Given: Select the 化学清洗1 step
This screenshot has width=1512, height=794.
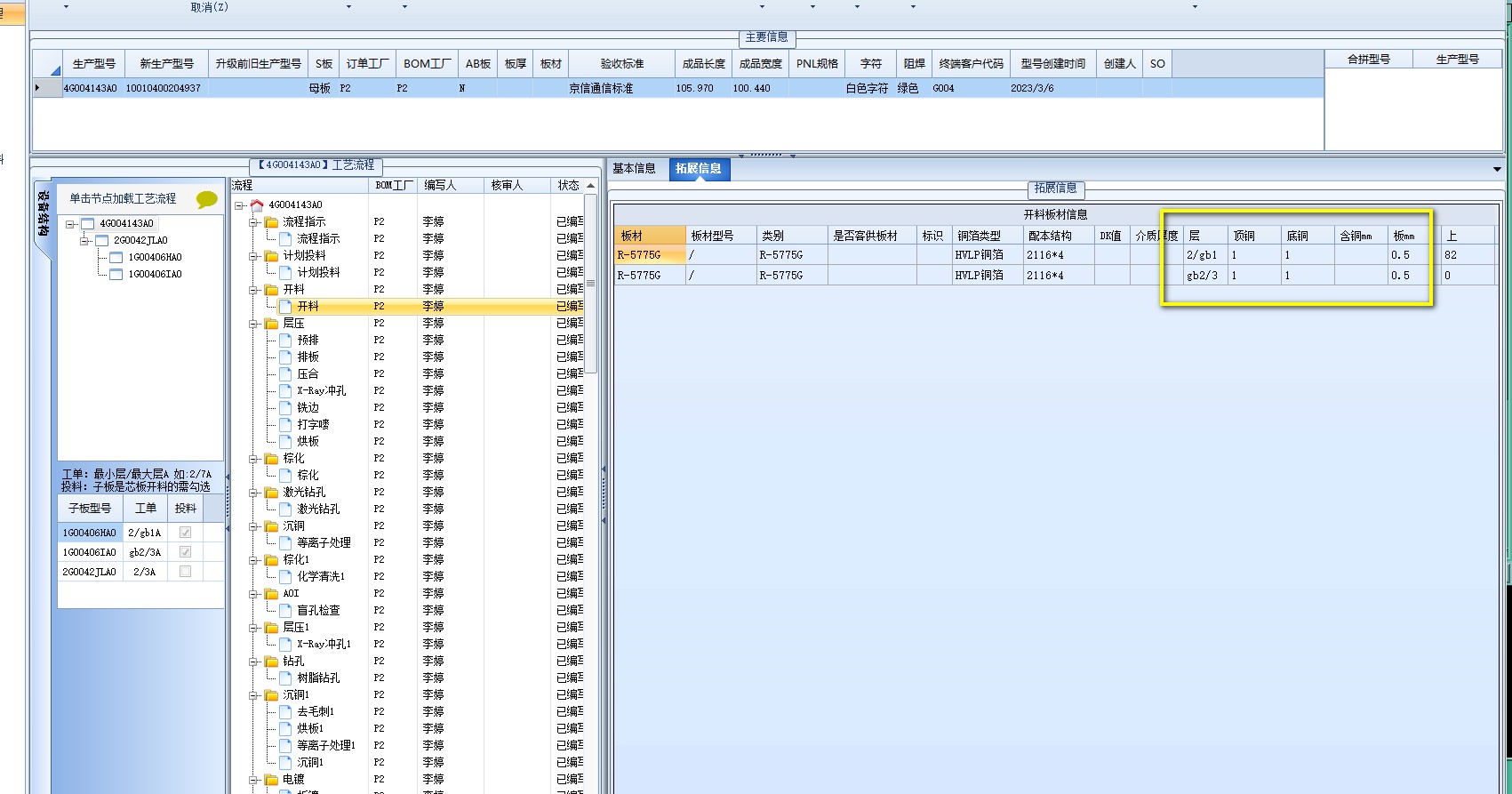Looking at the screenshot, I should [321, 576].
